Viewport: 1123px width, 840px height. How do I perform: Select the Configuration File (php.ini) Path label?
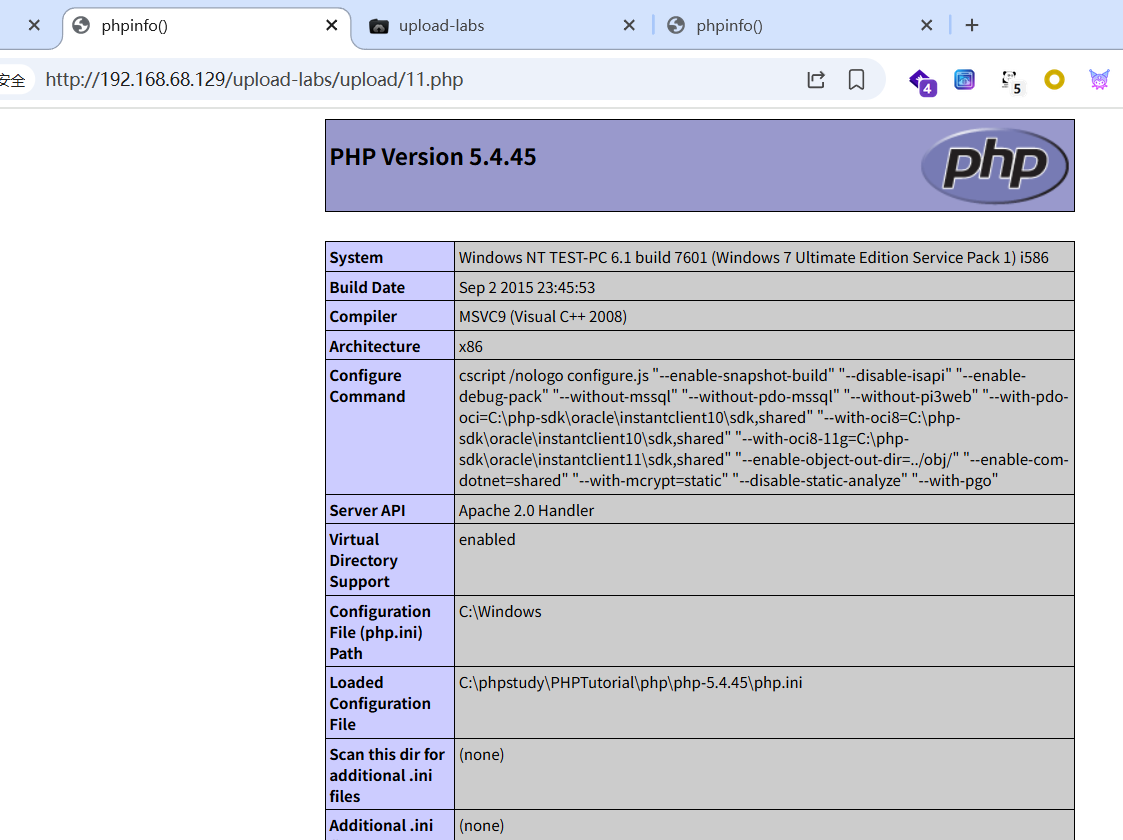(x=380, y=632)
